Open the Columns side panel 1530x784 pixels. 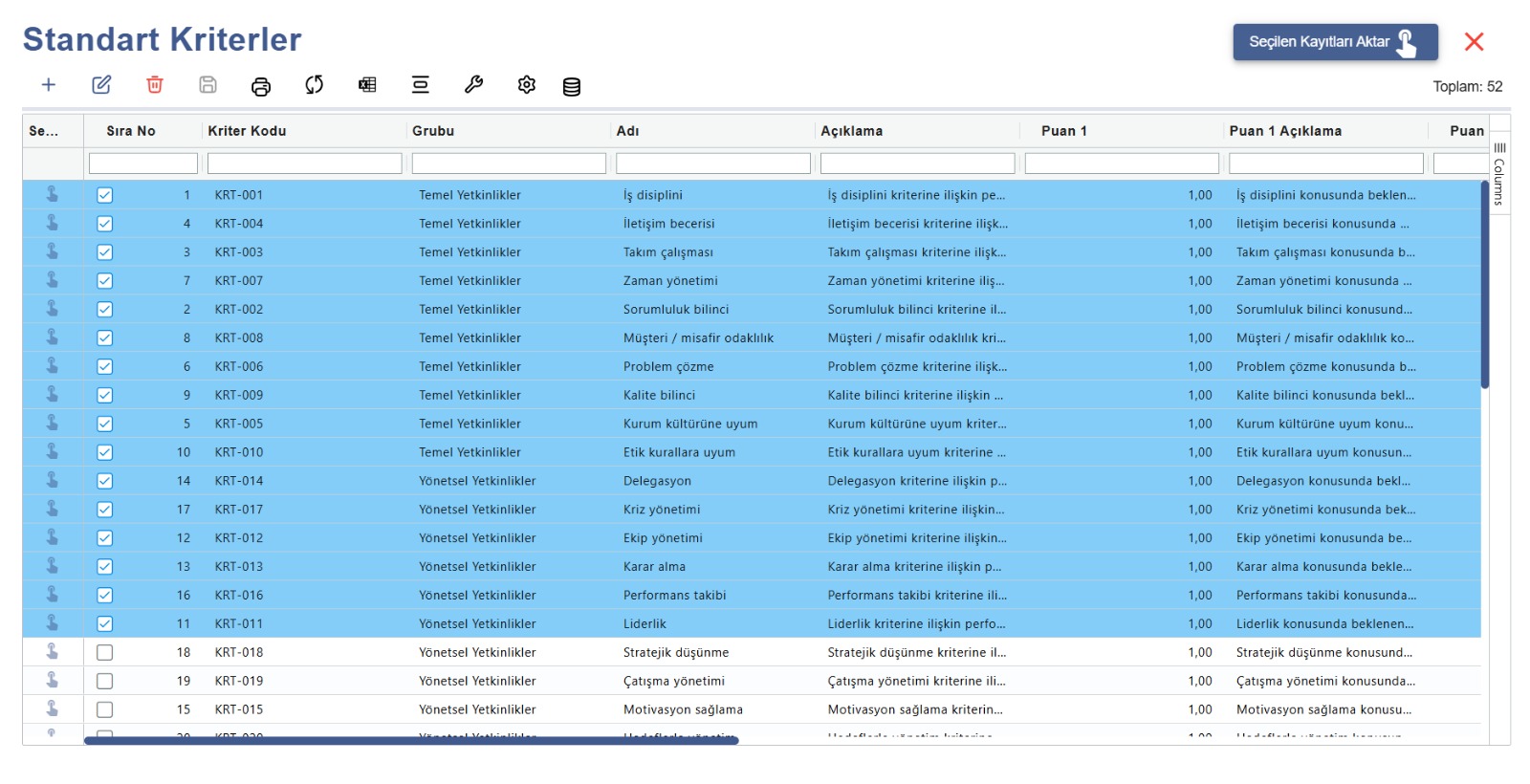[x=1499, y=175]
